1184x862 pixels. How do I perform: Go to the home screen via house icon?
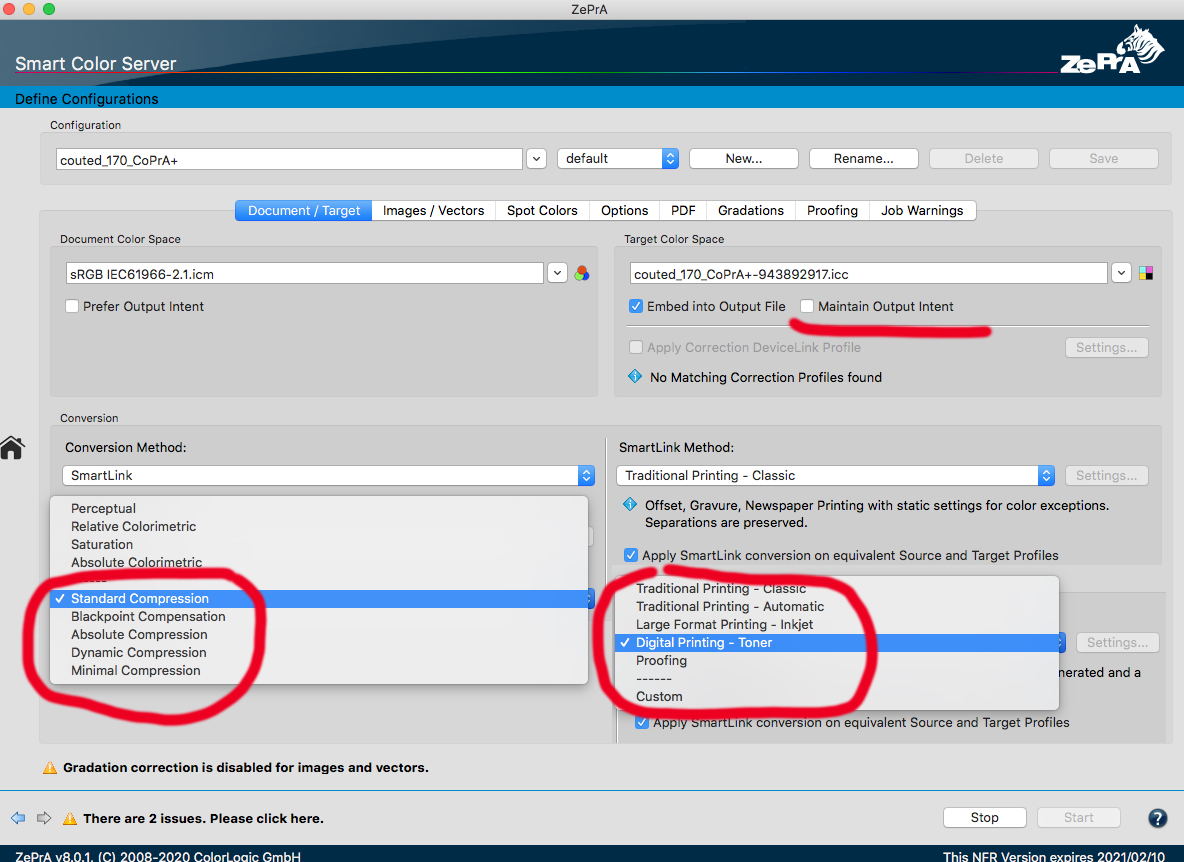pos(13,448)
